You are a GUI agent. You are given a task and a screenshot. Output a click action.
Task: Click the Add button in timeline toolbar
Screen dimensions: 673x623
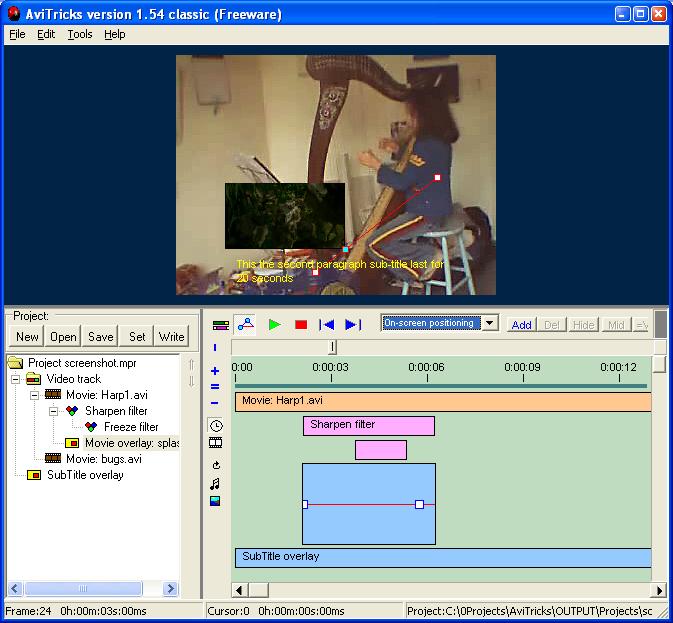click(521, 325)
